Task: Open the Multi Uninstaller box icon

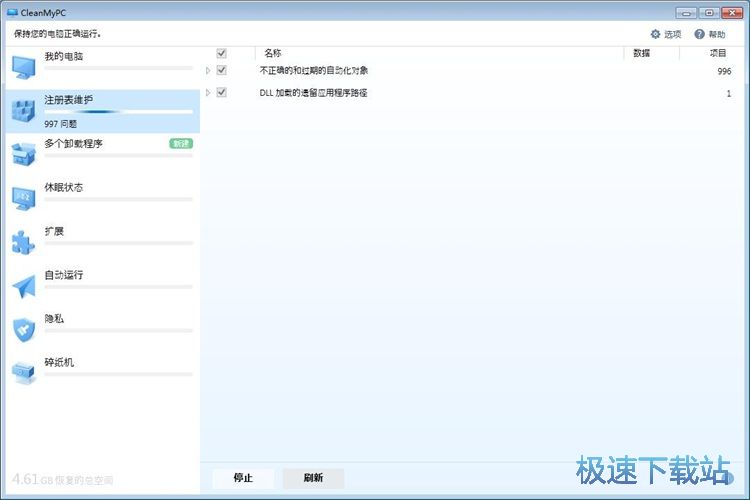Action: [x=23, y=155]
